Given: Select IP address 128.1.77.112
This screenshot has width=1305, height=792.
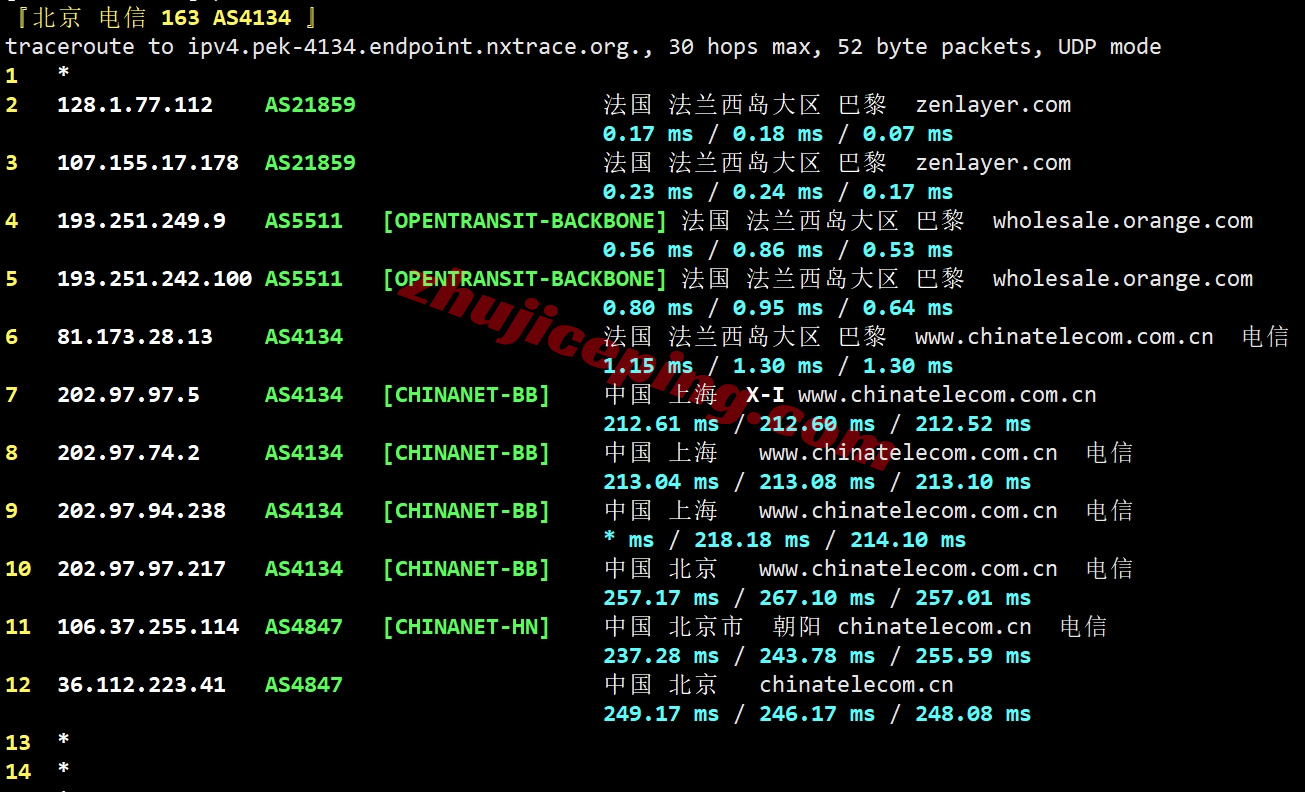Looking at the screenshot, I should (135, 105).
